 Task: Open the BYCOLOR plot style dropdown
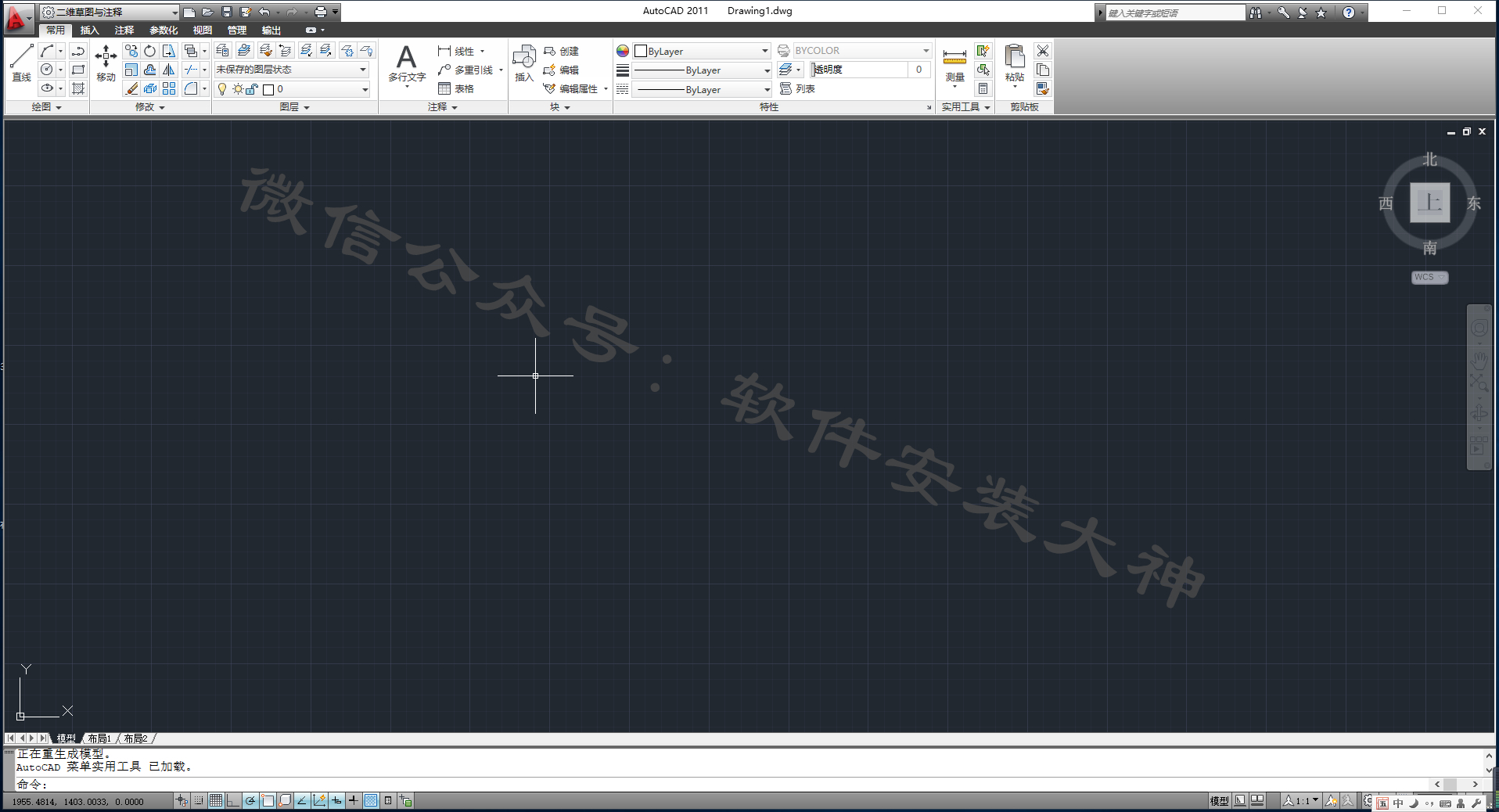862,50
